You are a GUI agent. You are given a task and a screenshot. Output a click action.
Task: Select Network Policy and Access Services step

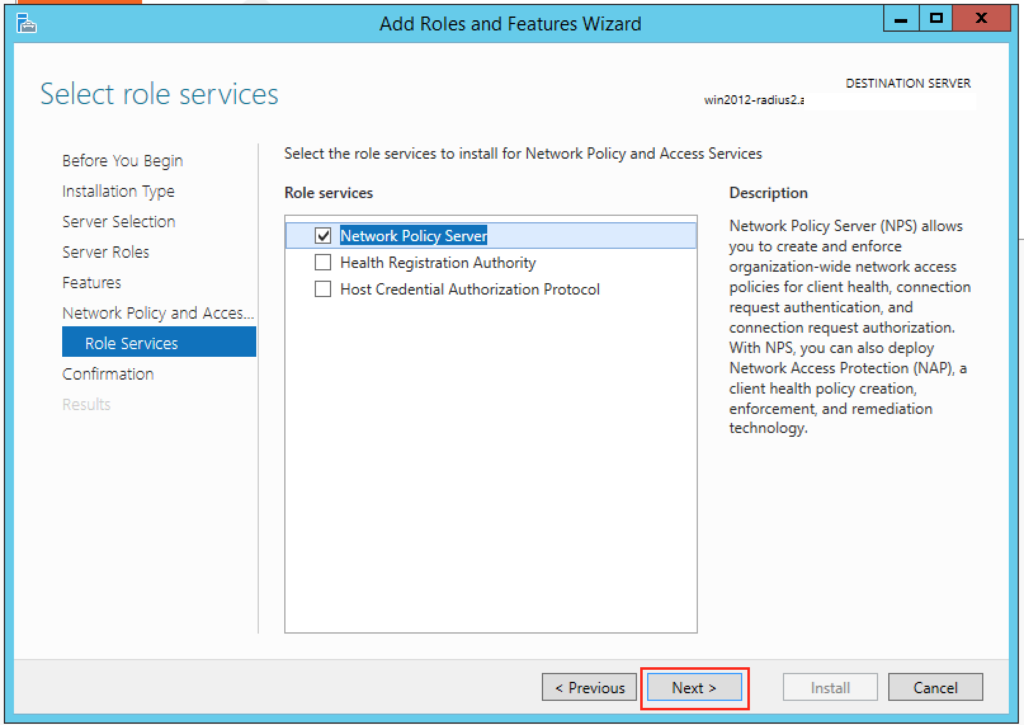click(158, 313)
